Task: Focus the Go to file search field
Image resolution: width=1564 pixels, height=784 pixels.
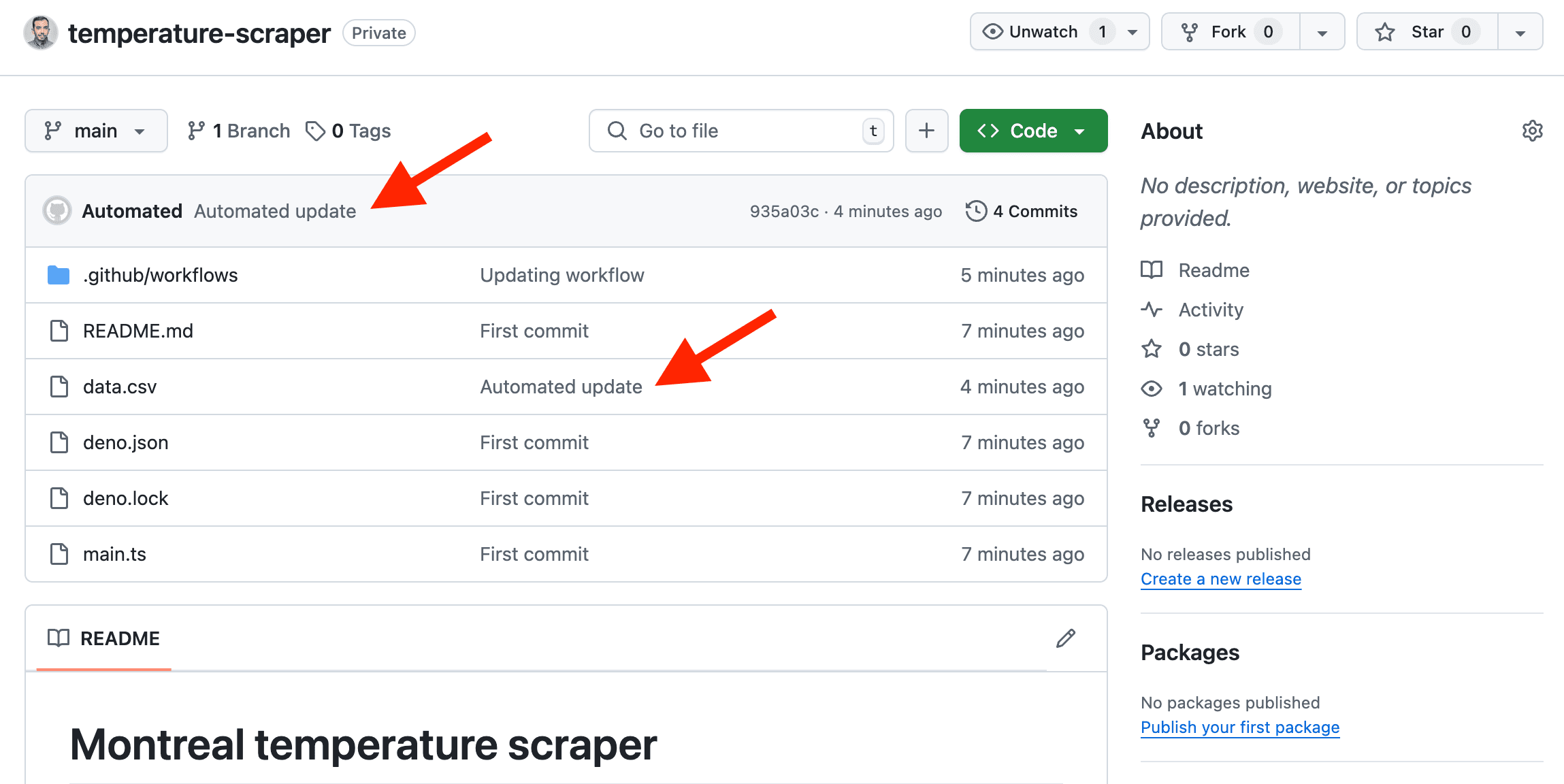Action: tap(740, 131)
